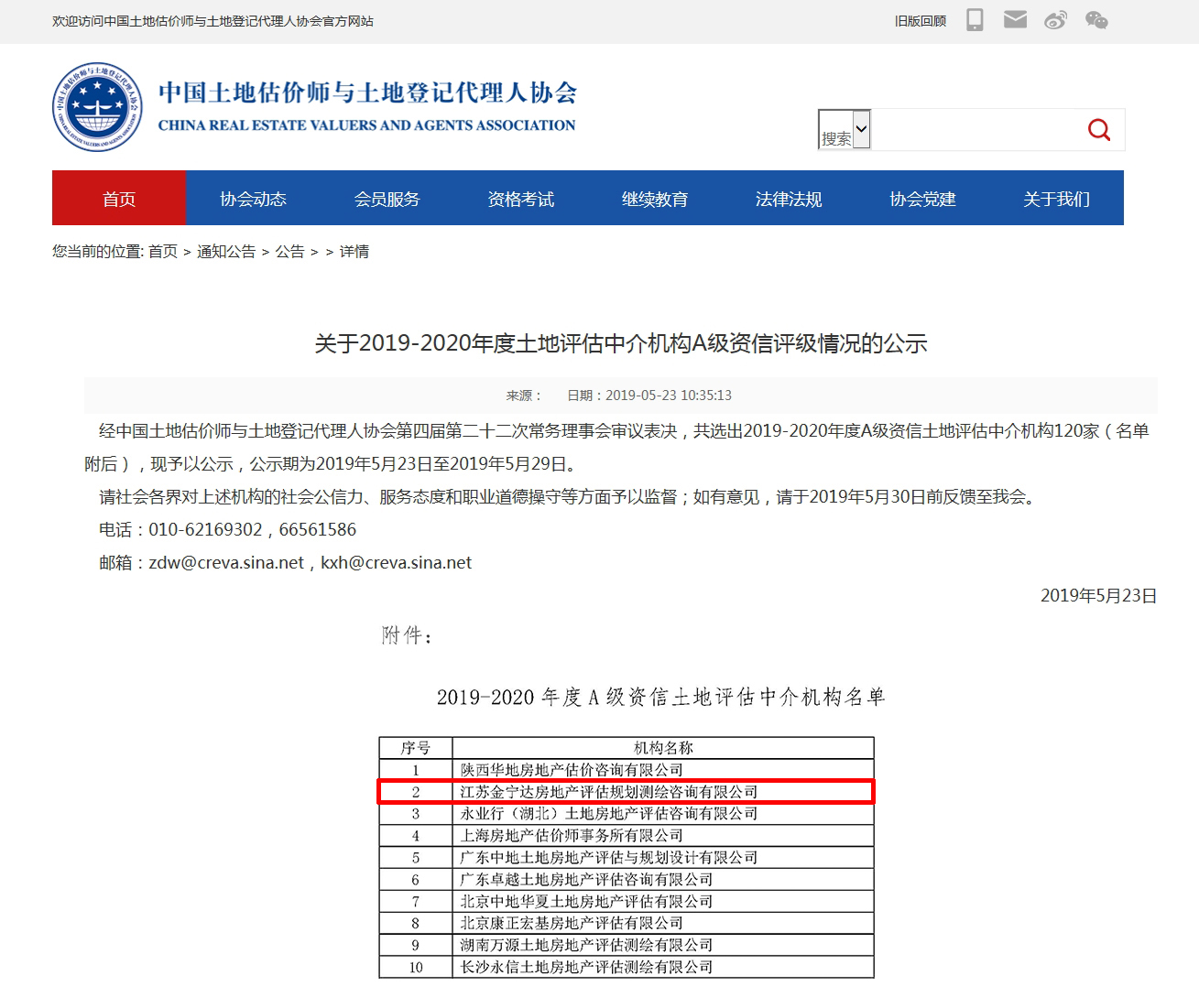Select 首页 in navigation bar
Viewport: 1199px width, 1008px height.
[119, 198]
